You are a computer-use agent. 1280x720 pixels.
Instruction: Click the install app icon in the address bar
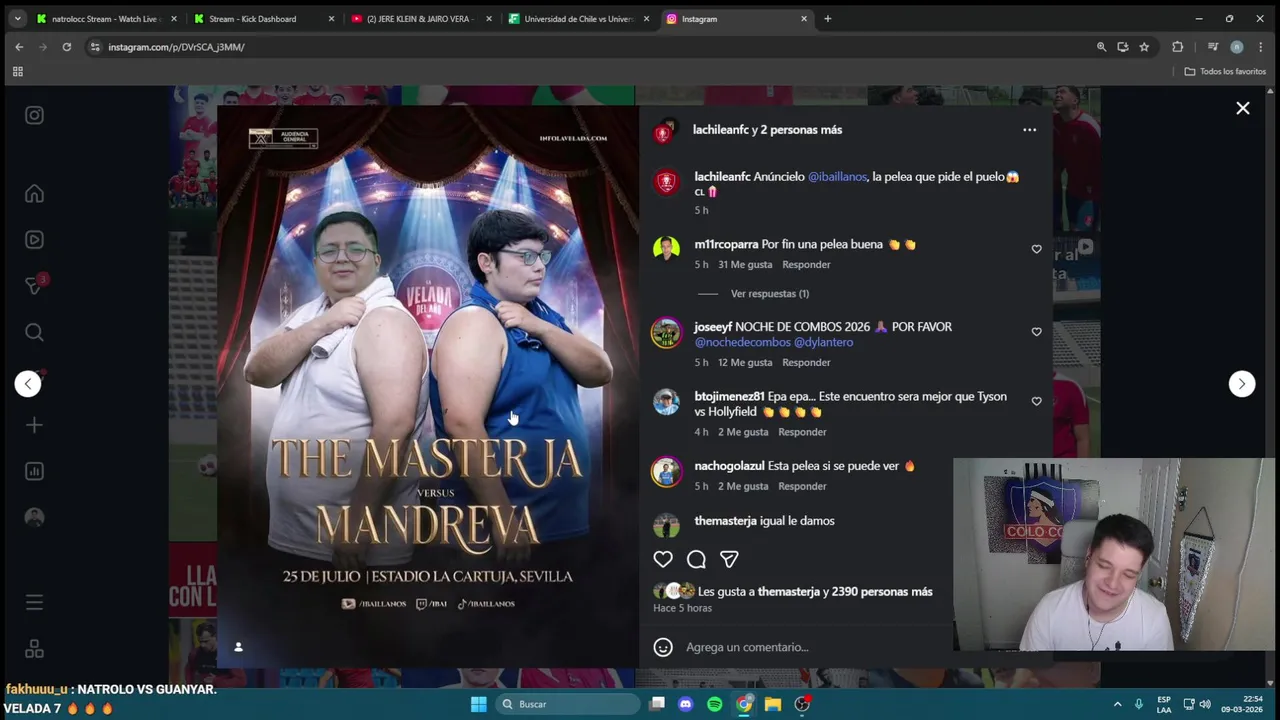pos(1123,47)
